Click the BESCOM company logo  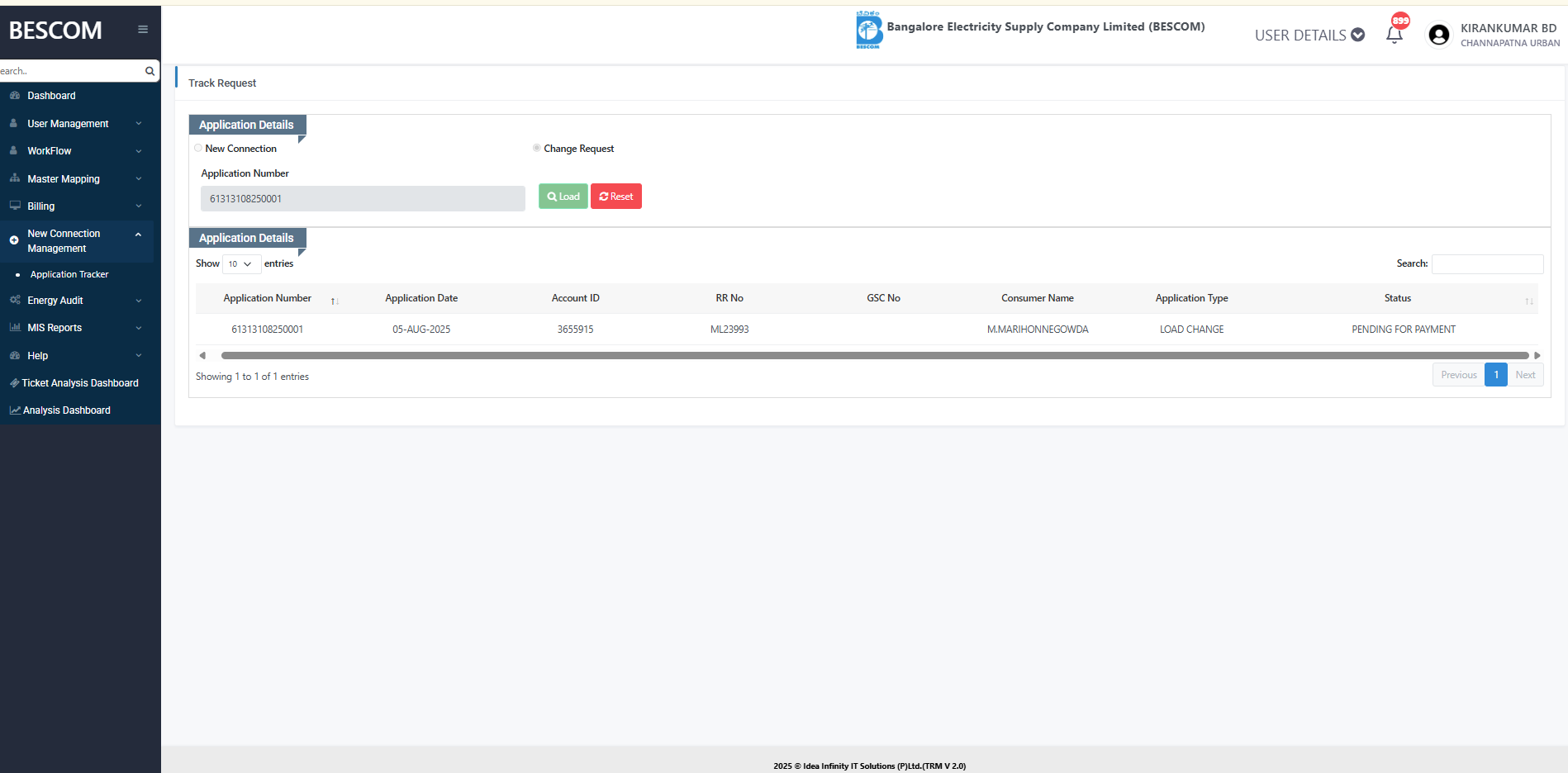868,30
